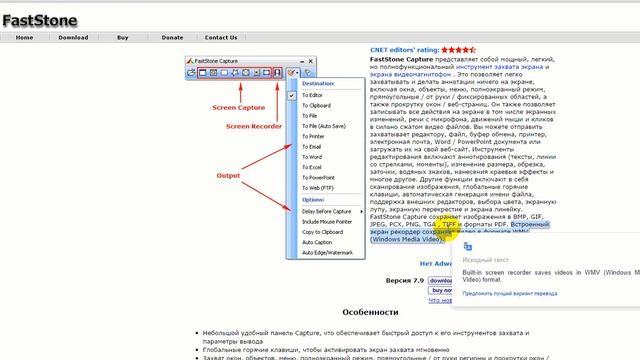
Task: Follow the 'экрана видеомагнитофон' link
Action: [410, 74]
